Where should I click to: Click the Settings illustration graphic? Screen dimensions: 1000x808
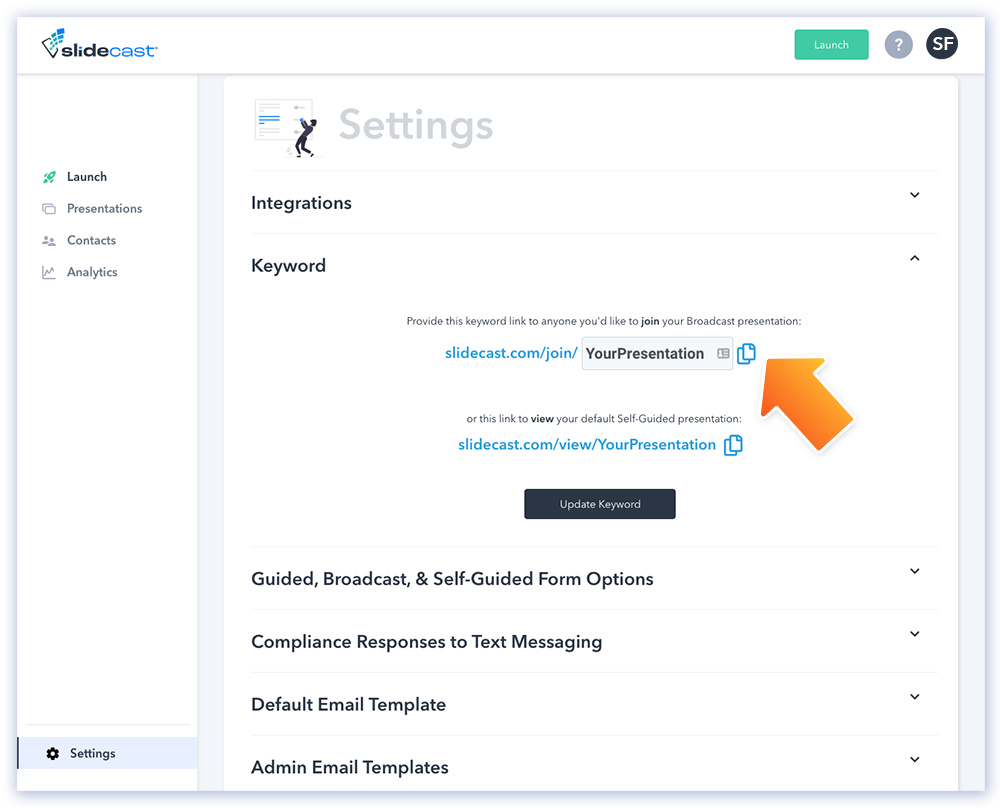[x=288, y=128]
